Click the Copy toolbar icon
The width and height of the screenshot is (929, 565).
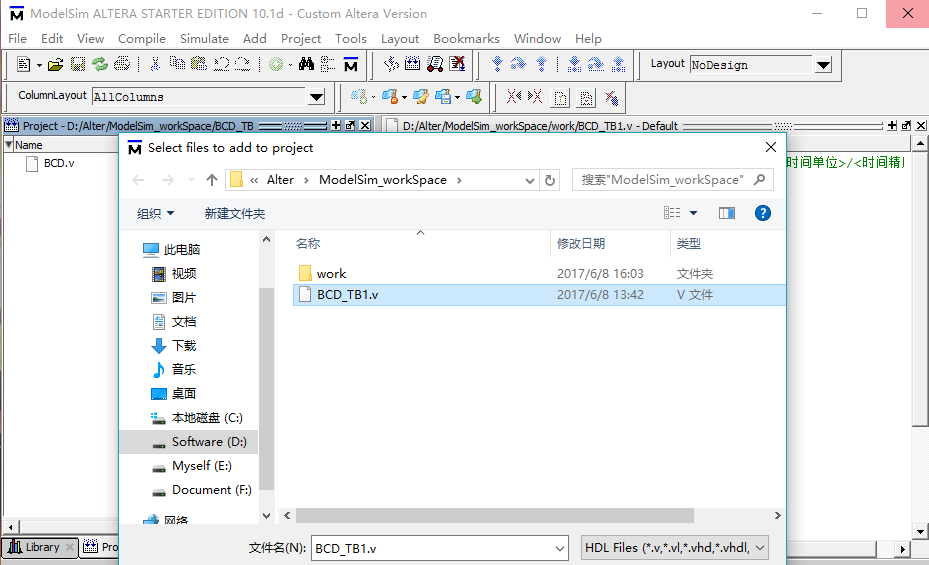point(177,63)
